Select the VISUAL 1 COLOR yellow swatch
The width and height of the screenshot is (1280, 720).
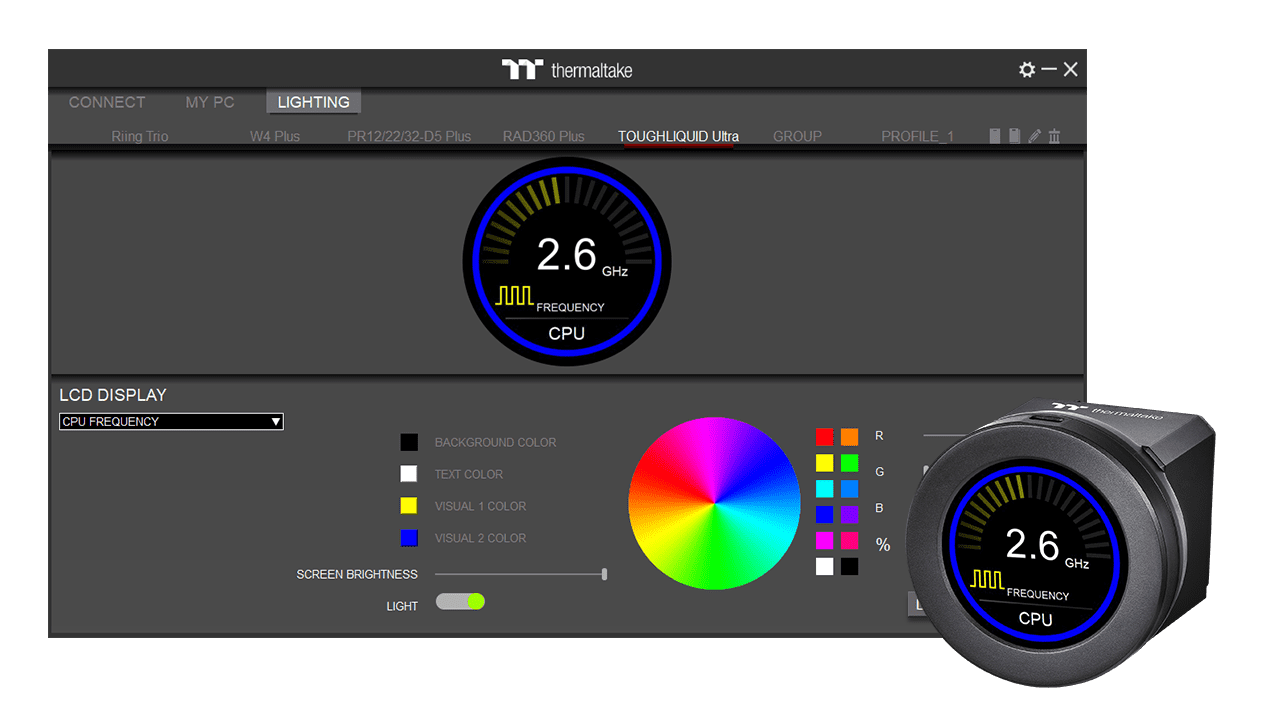pos(409,506)
